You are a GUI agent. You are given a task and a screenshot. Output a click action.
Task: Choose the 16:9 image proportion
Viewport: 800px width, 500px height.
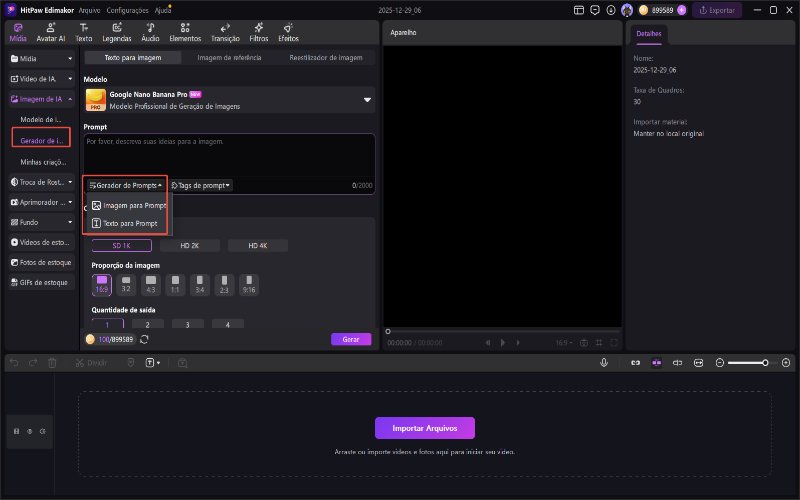tap(102, 285)
